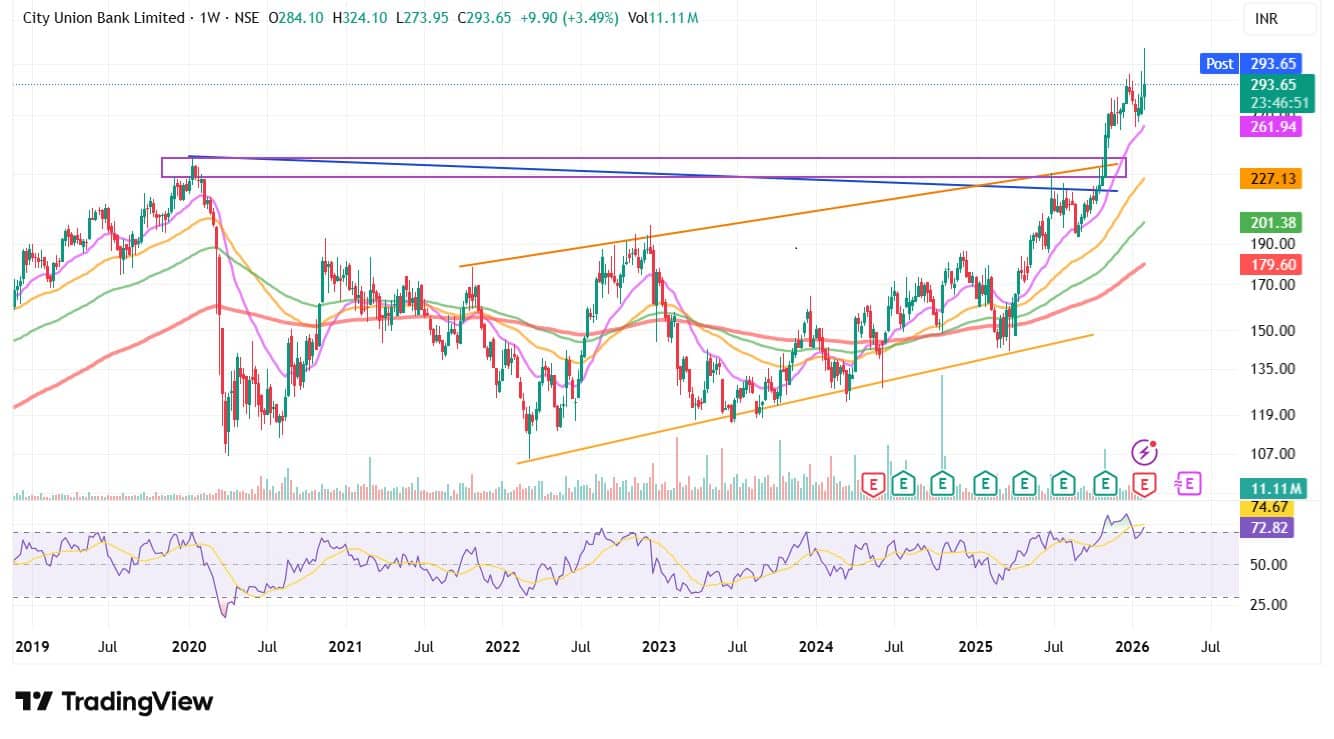Viewport: 1334px width, 739px height.
Task: Select the 1W interval label in the header
Action: coord(209,18)
